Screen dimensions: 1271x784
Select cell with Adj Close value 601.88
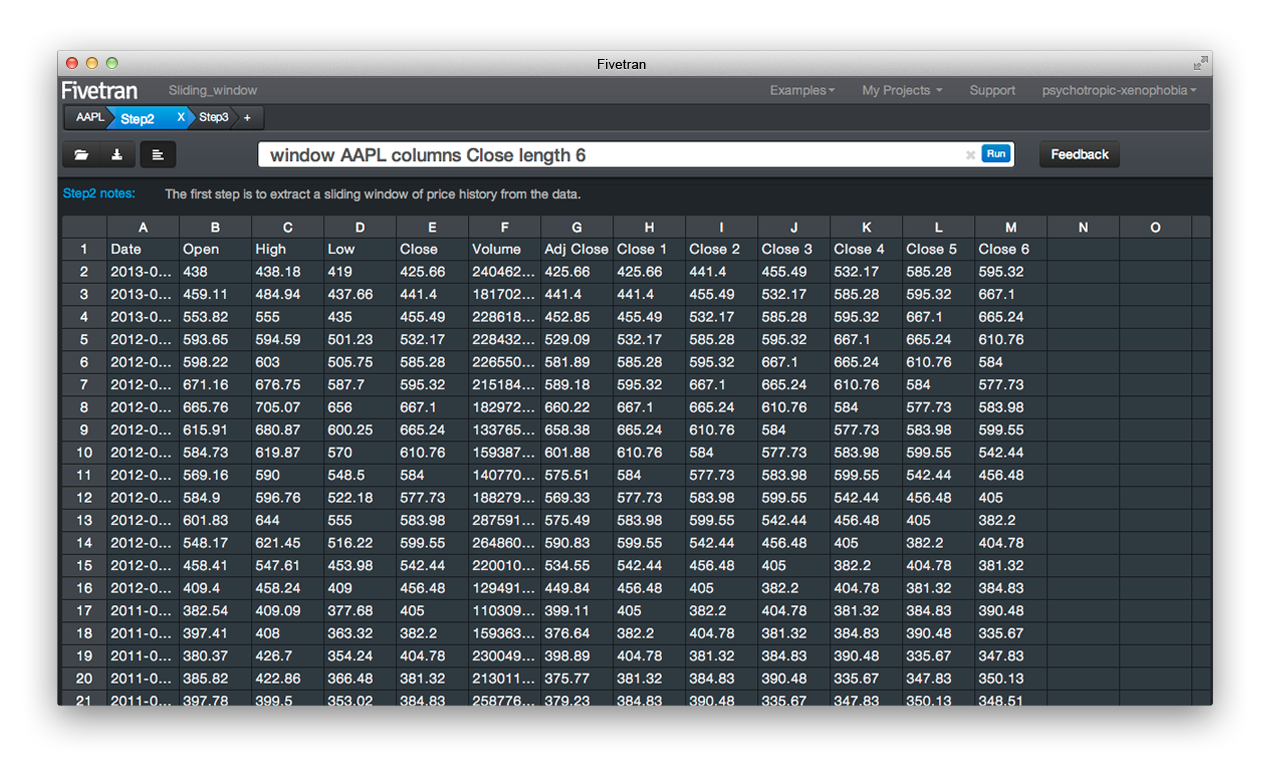(576, 452)
